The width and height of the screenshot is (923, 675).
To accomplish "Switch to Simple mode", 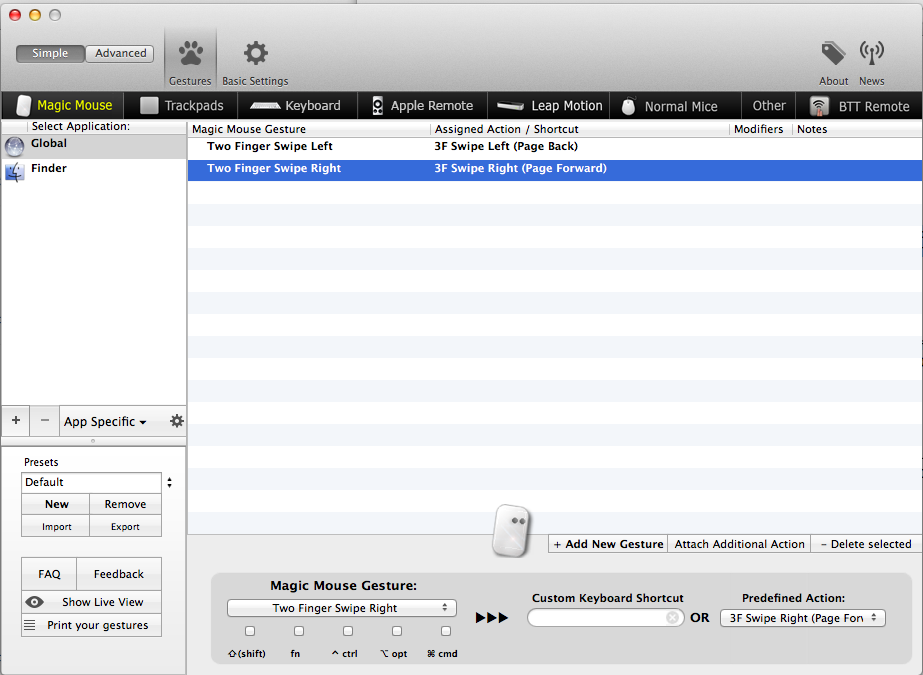I will coord(50,54).
